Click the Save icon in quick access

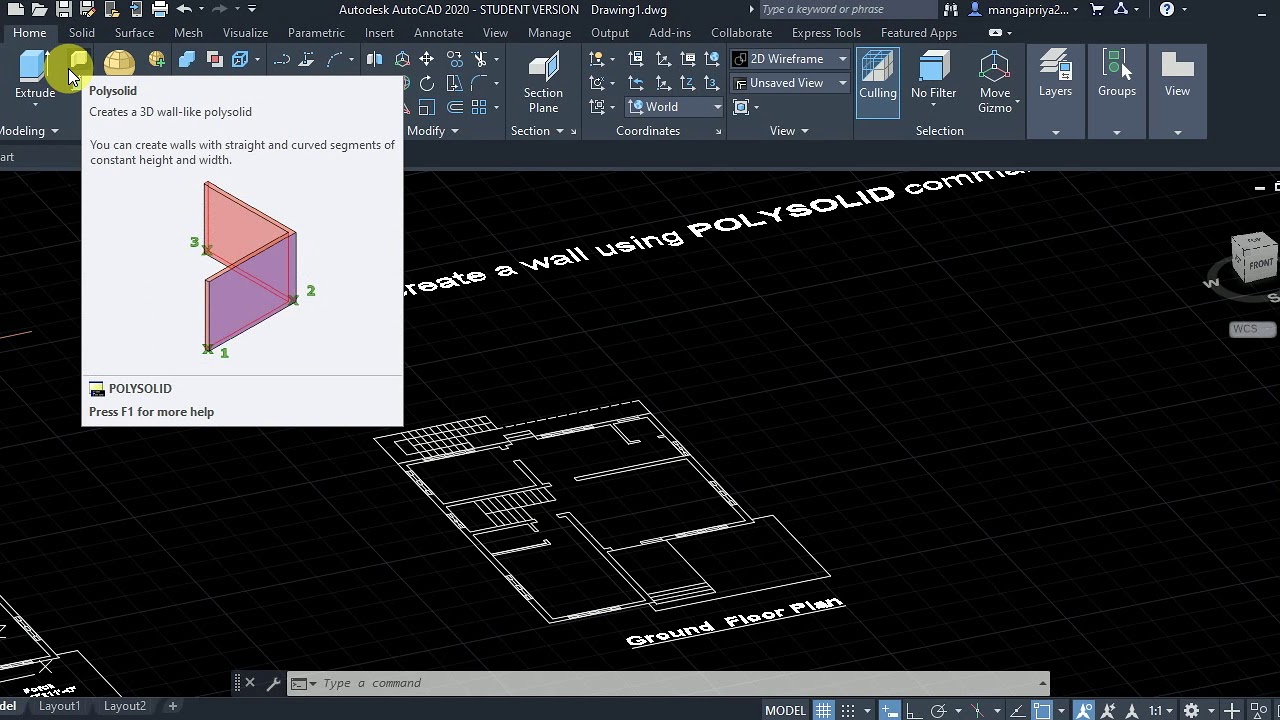click(63, 10)
